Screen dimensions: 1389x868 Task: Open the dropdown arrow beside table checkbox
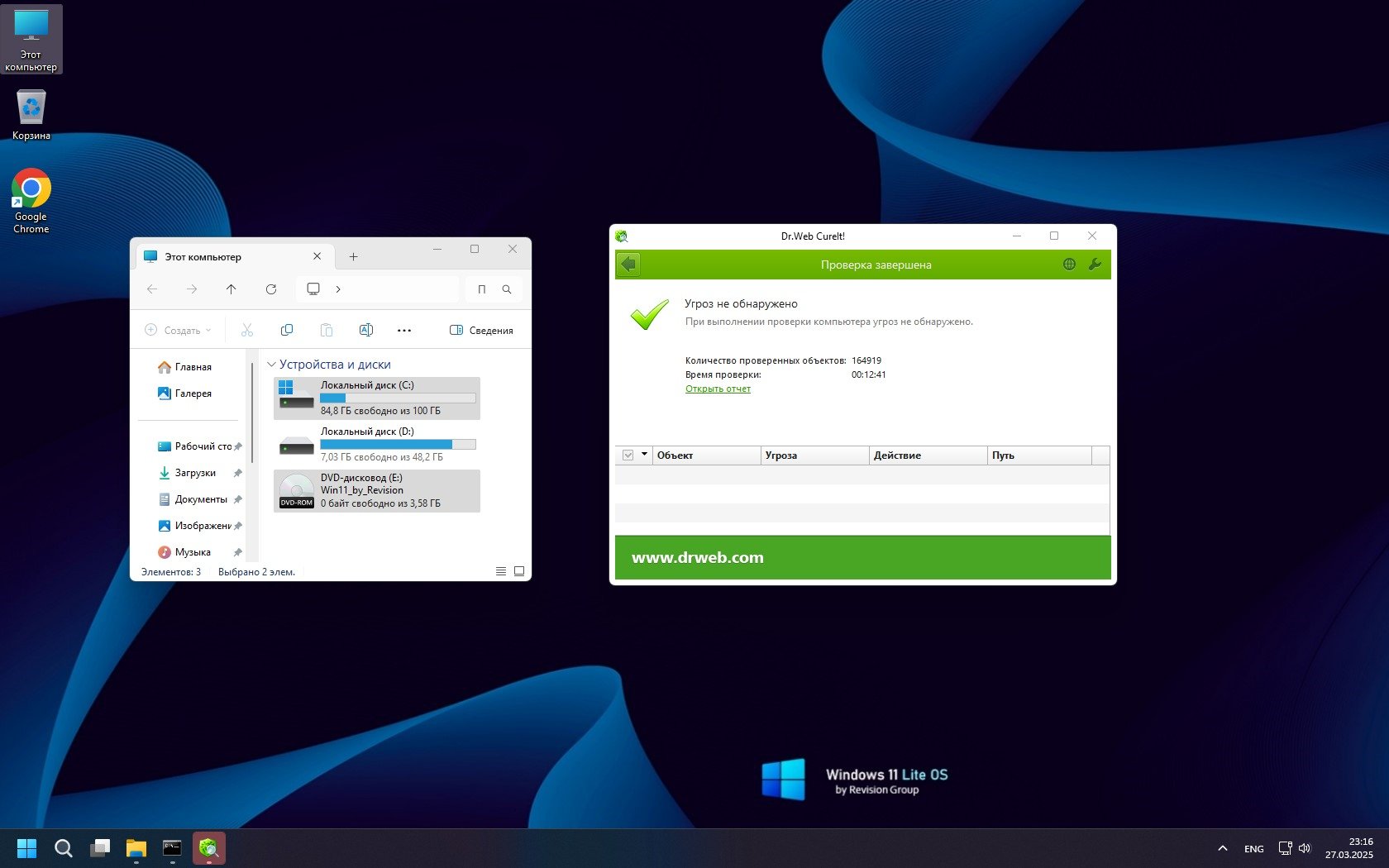pos(644,455)
